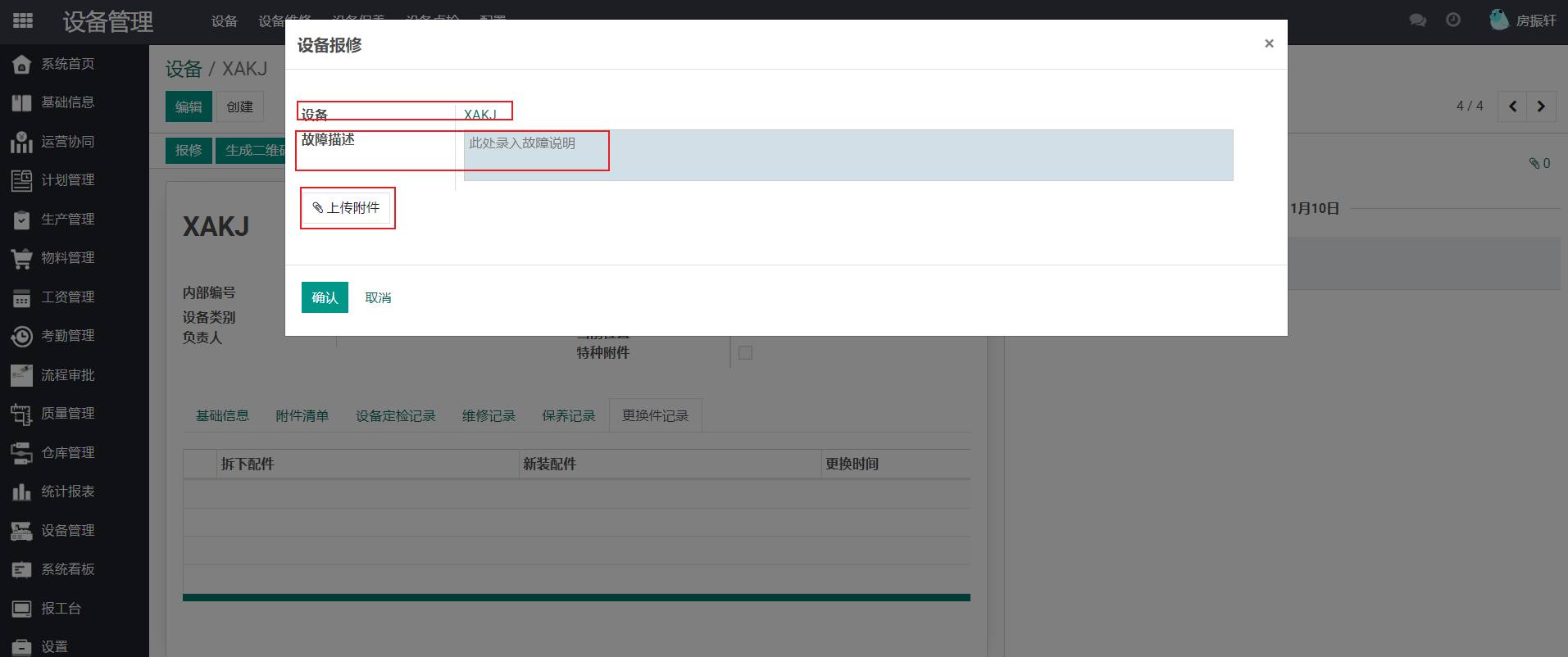Open 运营协同 from the sidebar icon

(x=21, y=142)
